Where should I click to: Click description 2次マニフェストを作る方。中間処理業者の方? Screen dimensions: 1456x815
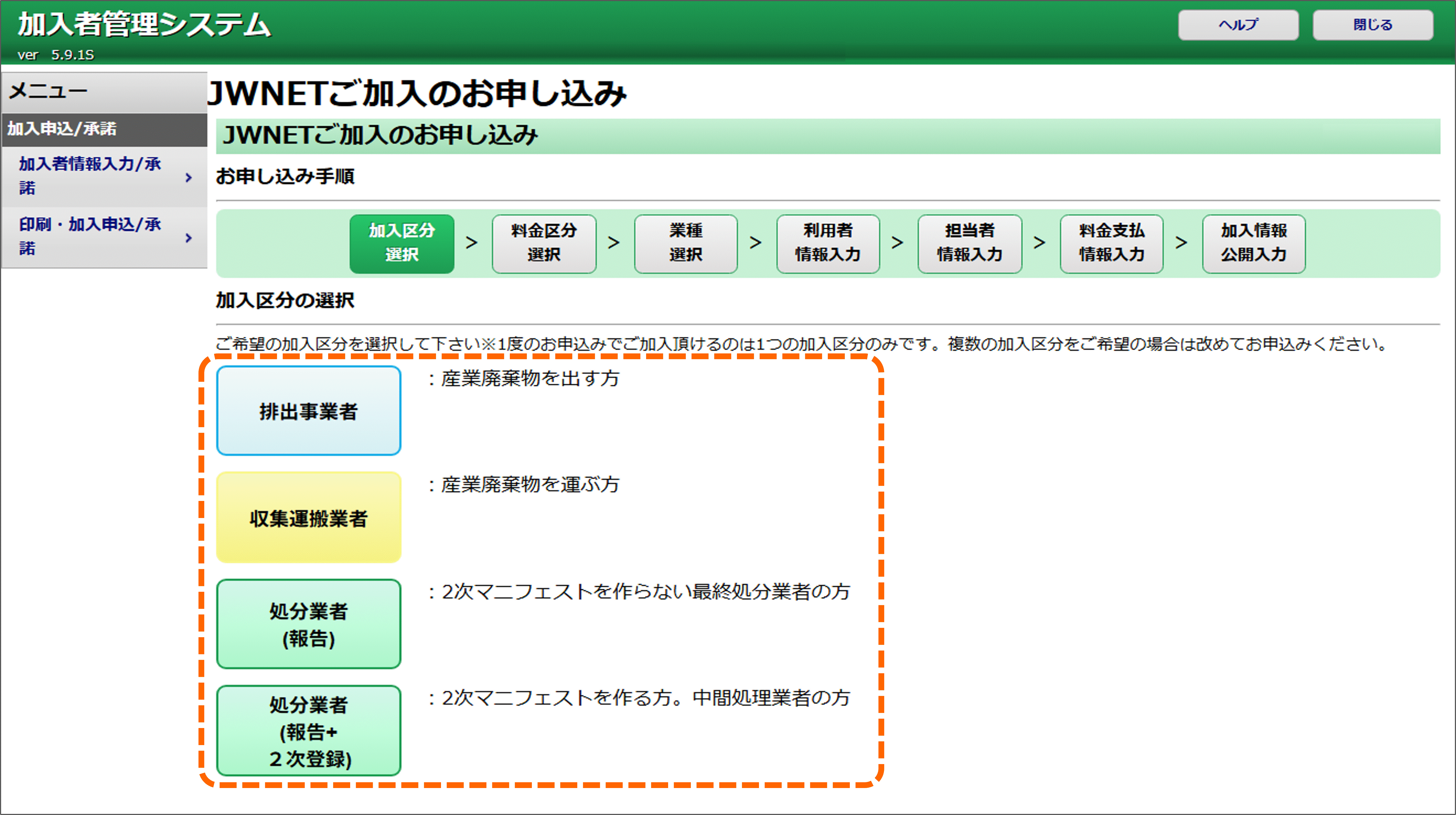pos(646,698)
